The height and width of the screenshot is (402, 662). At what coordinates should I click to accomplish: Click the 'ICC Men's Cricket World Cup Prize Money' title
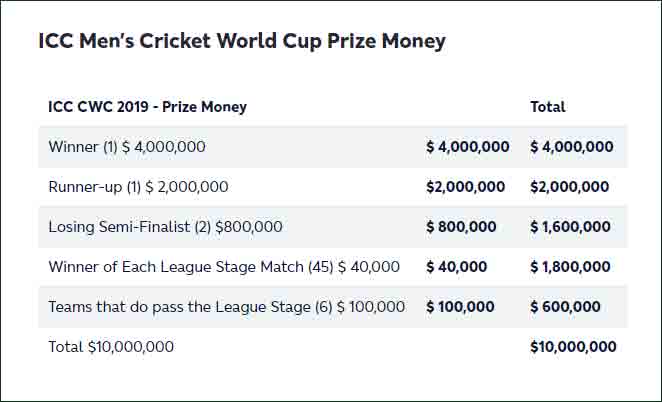point(242,41)
